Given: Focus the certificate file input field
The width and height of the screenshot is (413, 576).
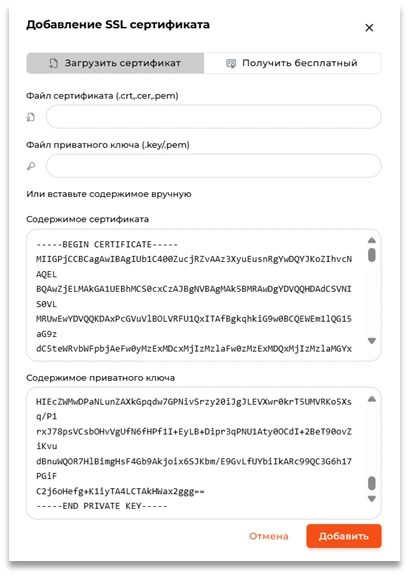Looking at the screenshot, I should click(213, 117).
